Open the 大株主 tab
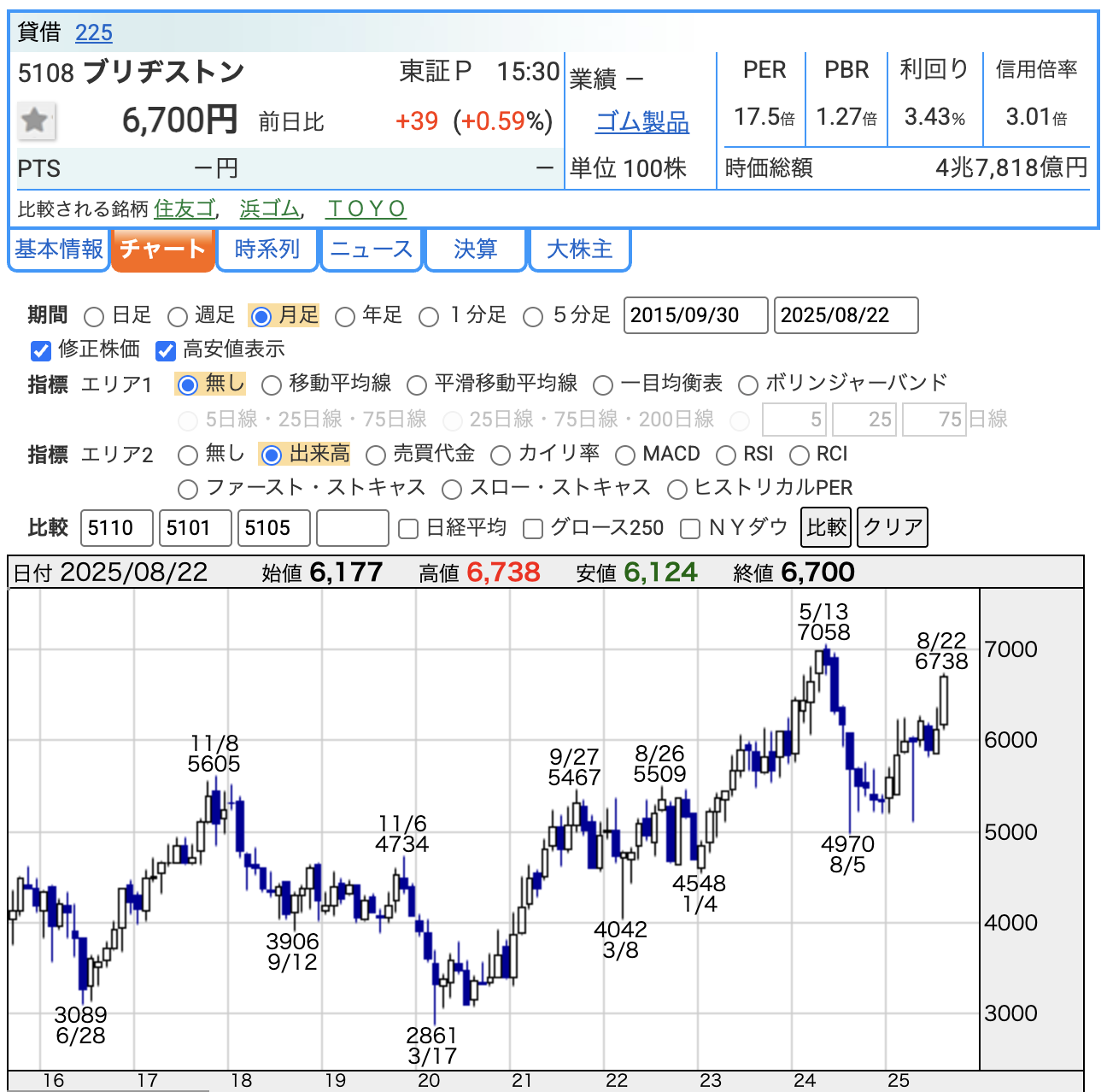This screenshot has height=1092, width=1107. (x=580, y=249)
